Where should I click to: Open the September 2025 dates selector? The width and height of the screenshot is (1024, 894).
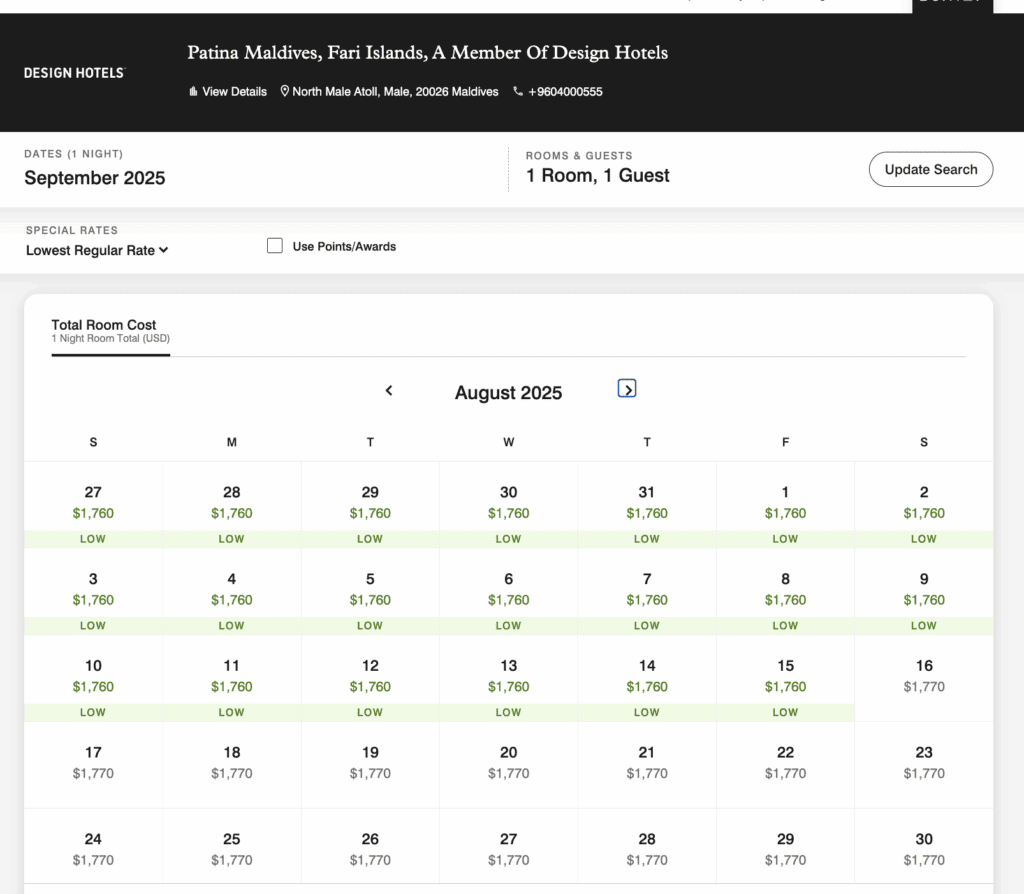coord(95,178)
